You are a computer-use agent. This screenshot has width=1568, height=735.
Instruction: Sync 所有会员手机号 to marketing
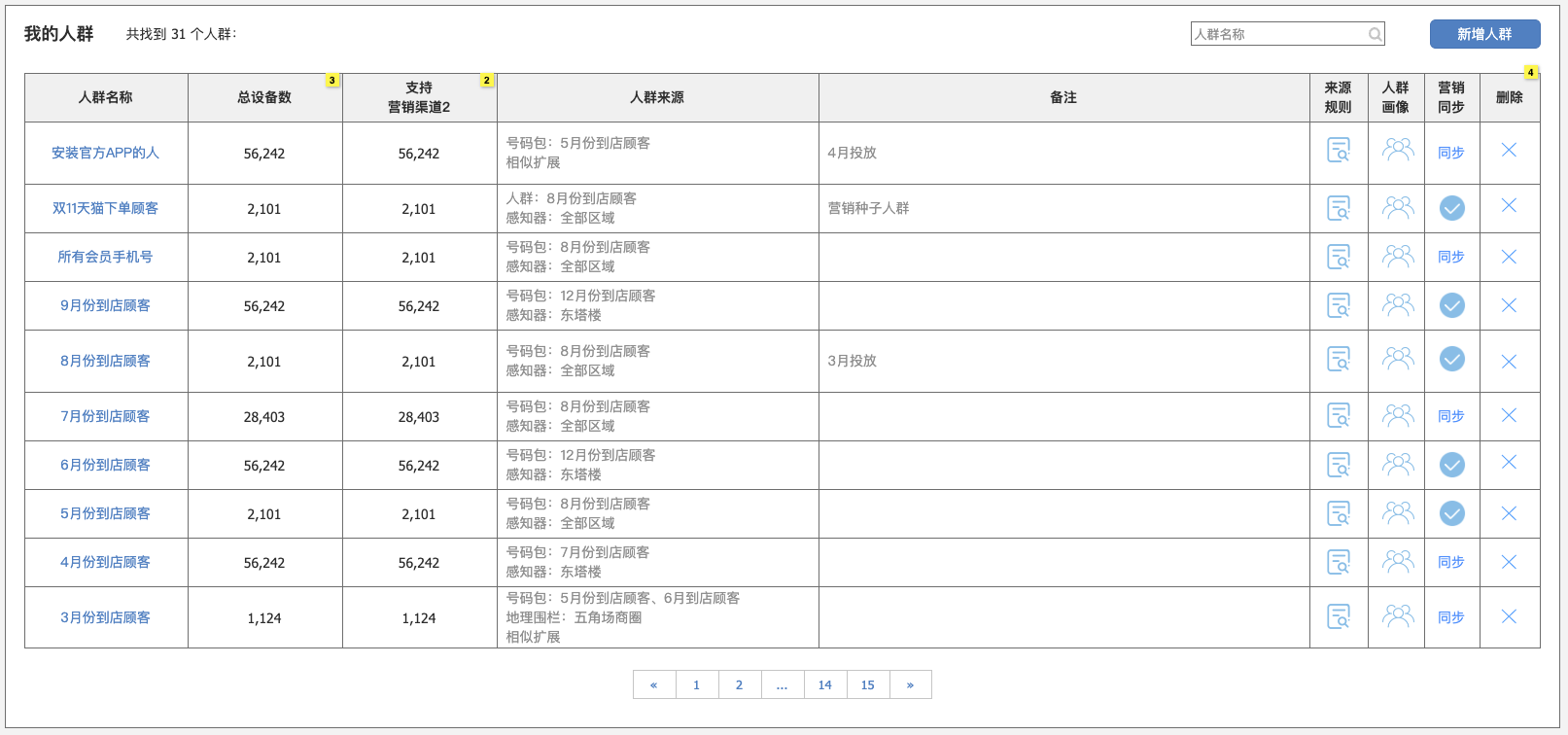1451,257
